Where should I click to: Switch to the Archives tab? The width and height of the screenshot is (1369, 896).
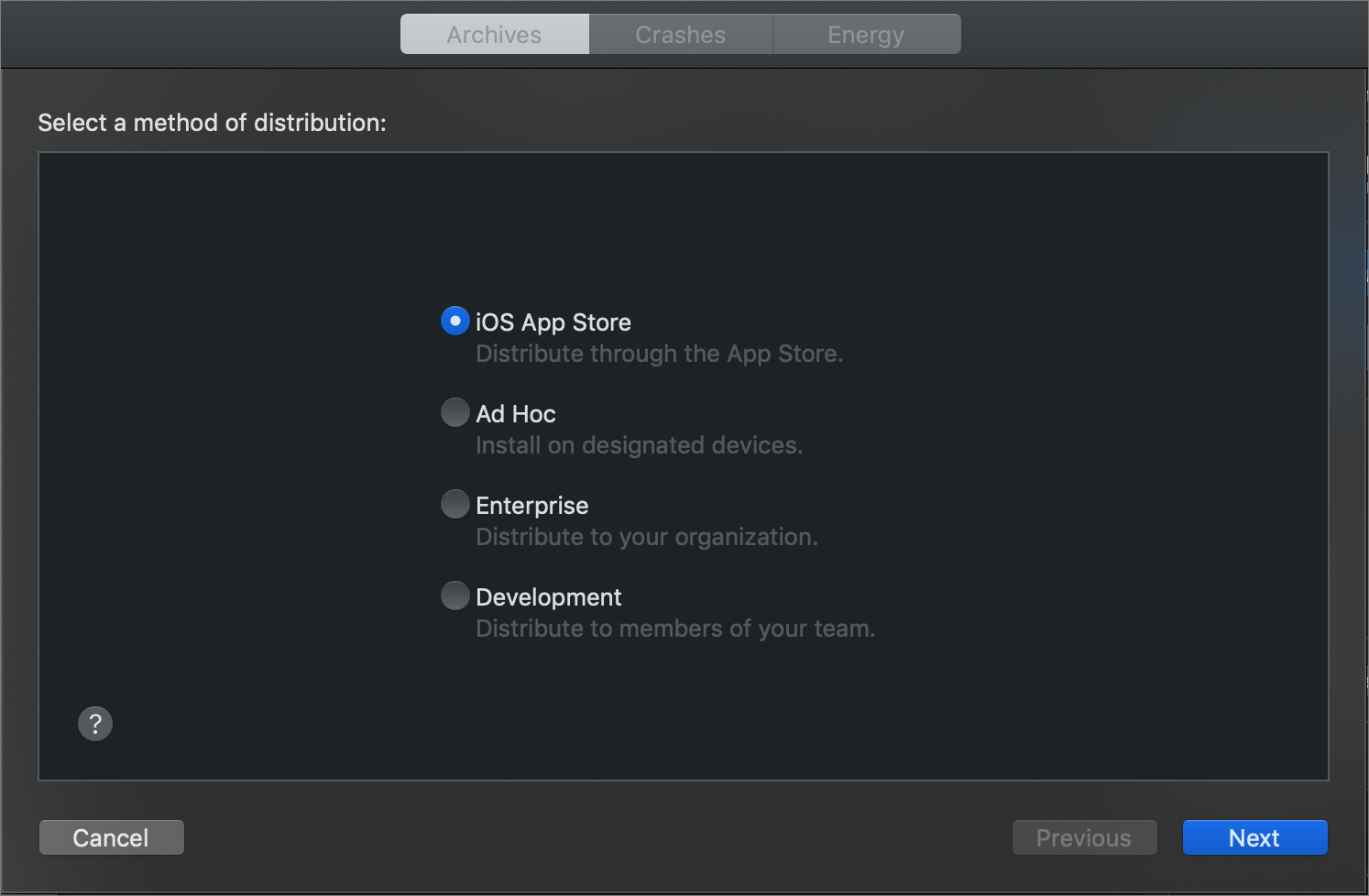tap(495, 34)
